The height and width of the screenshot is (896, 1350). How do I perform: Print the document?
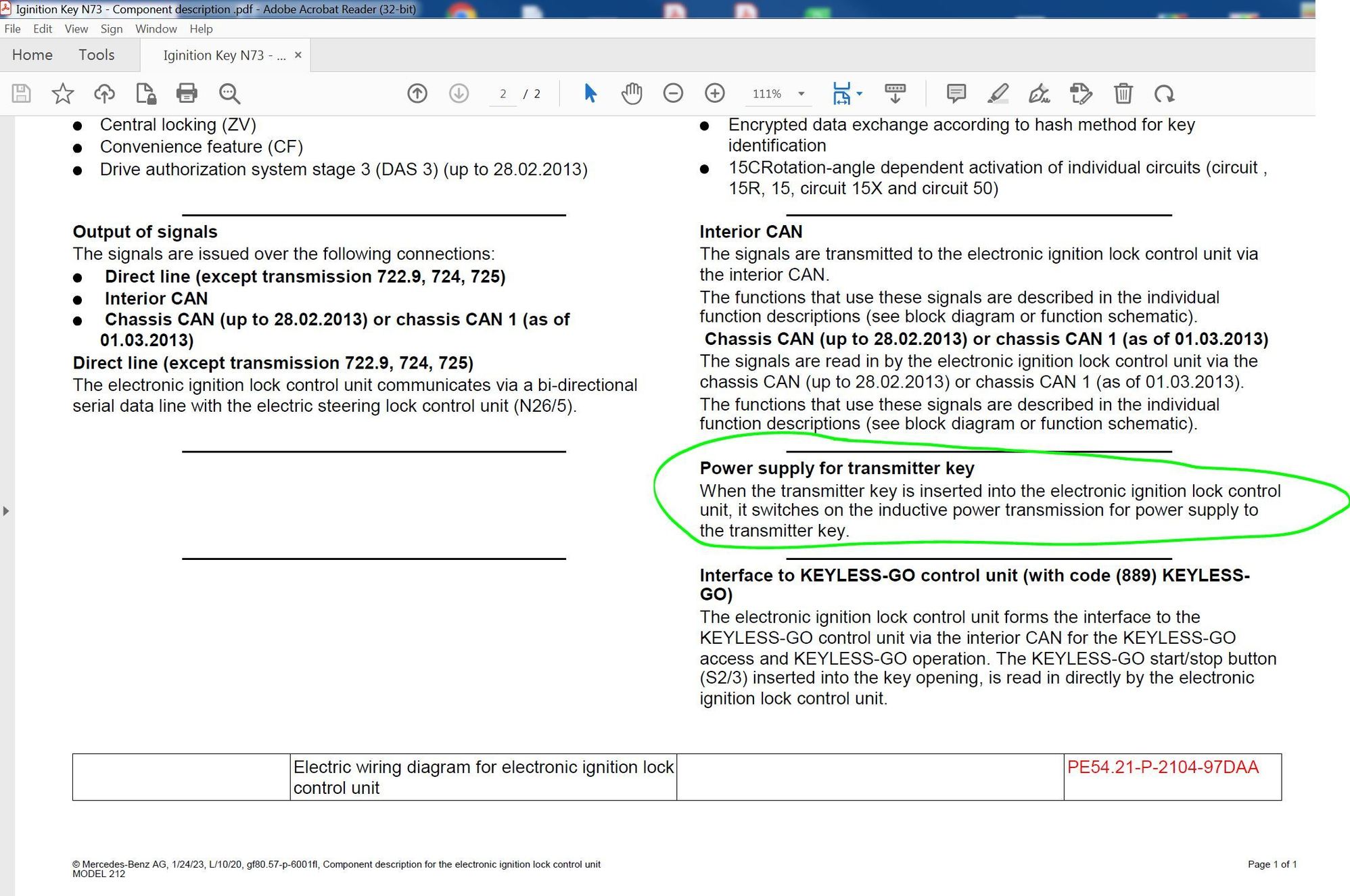187,93
